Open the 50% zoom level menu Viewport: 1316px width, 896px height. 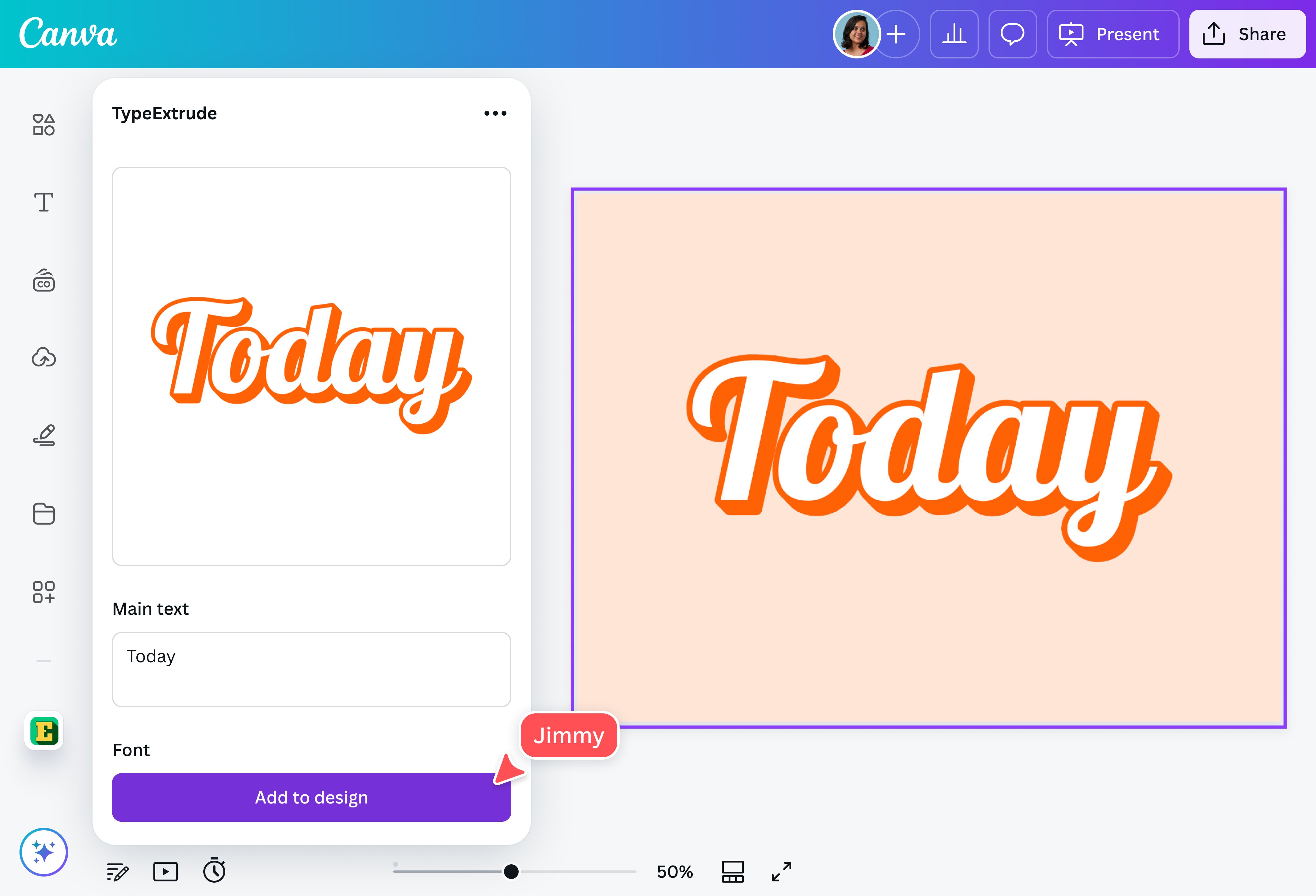pyautogui.click(x=674, y=872)
